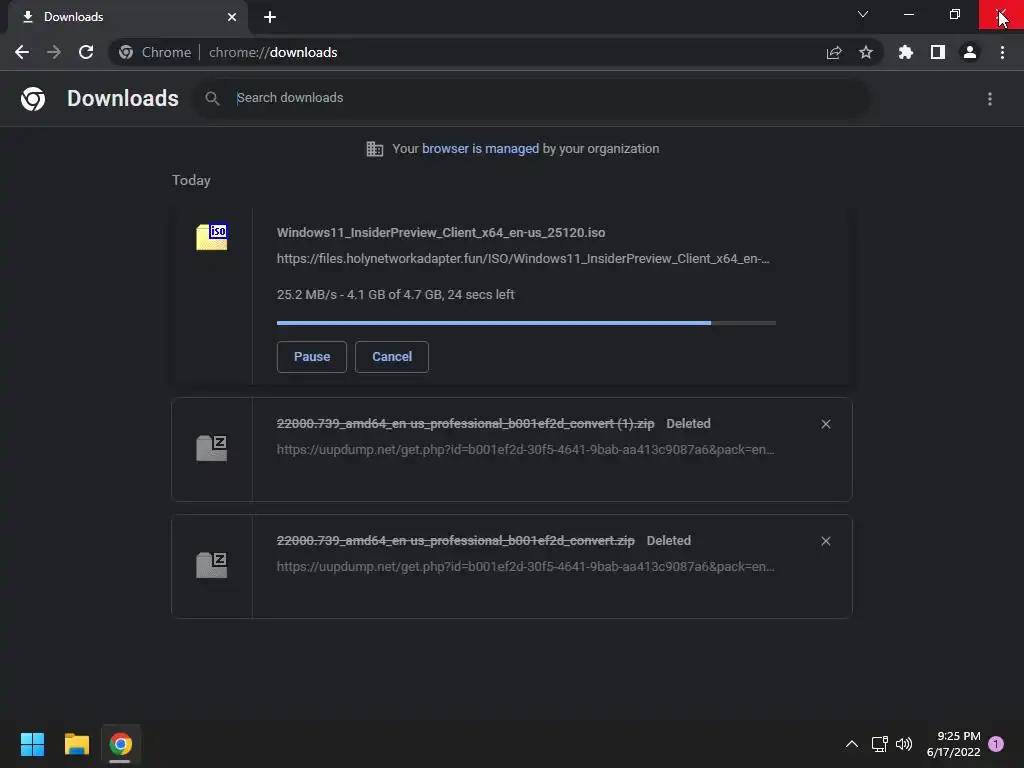Open the uupdump URL under convert (1).zip

point(526,449)
